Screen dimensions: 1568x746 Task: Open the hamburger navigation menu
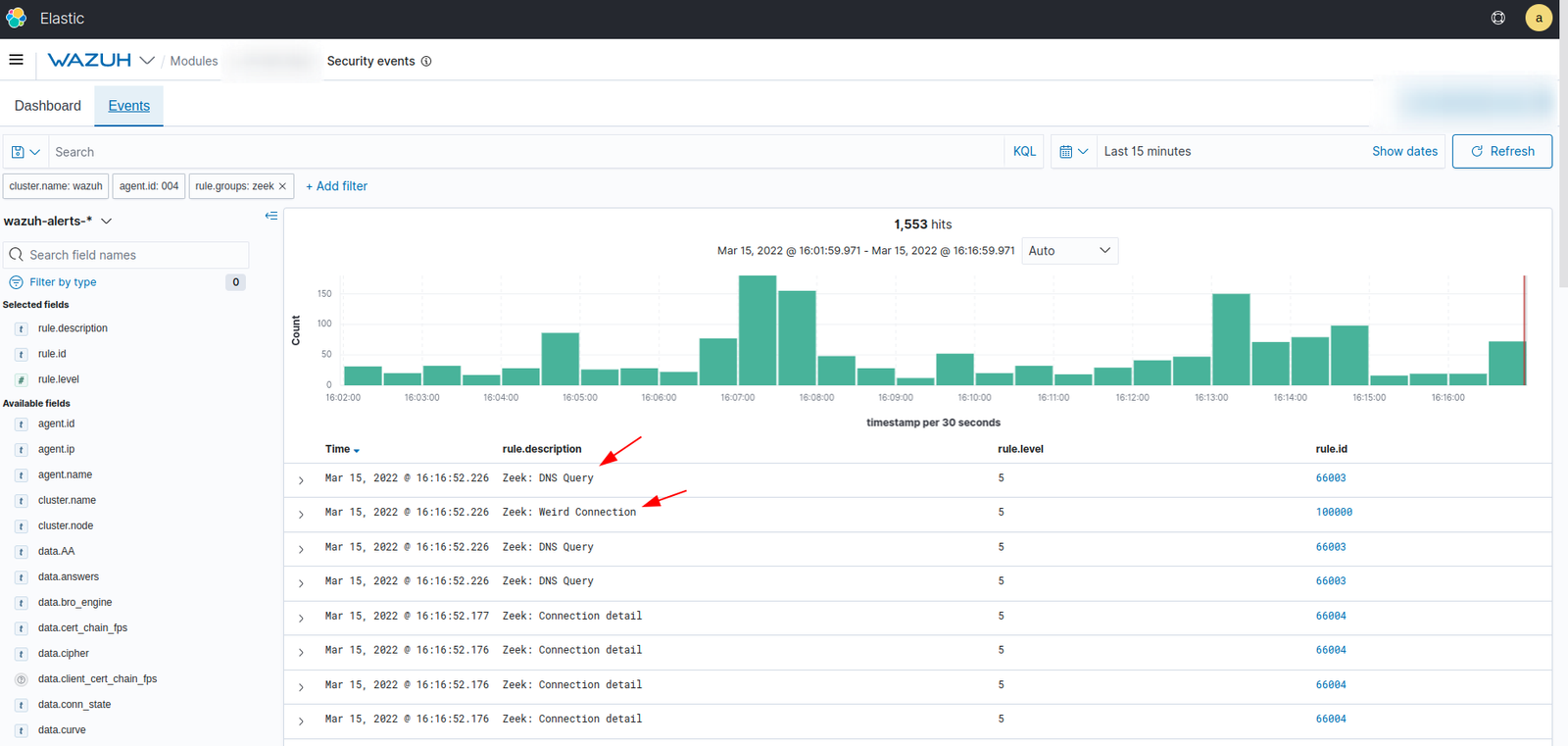pos(16,60)
